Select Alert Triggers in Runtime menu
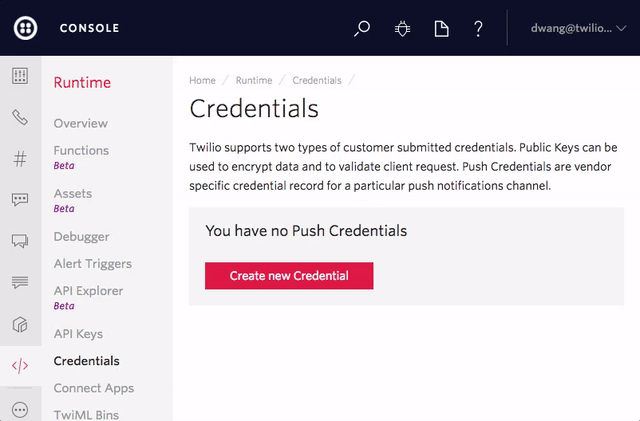 (x=92, y=264)
